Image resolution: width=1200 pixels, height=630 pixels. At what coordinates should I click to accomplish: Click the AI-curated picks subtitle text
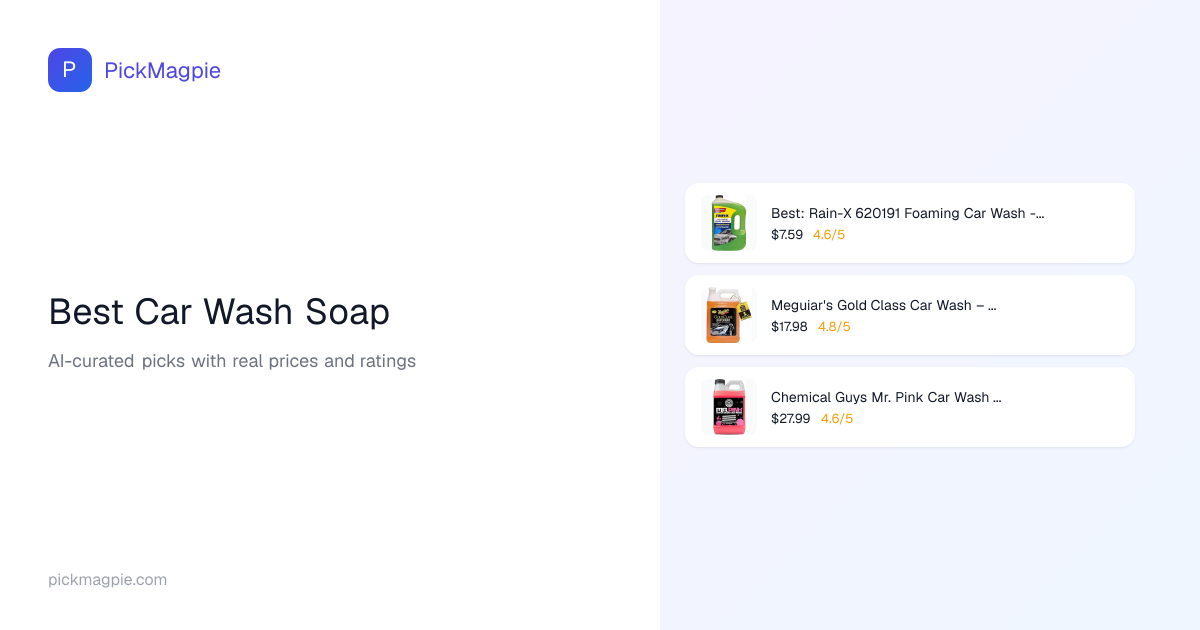[232, 361]
